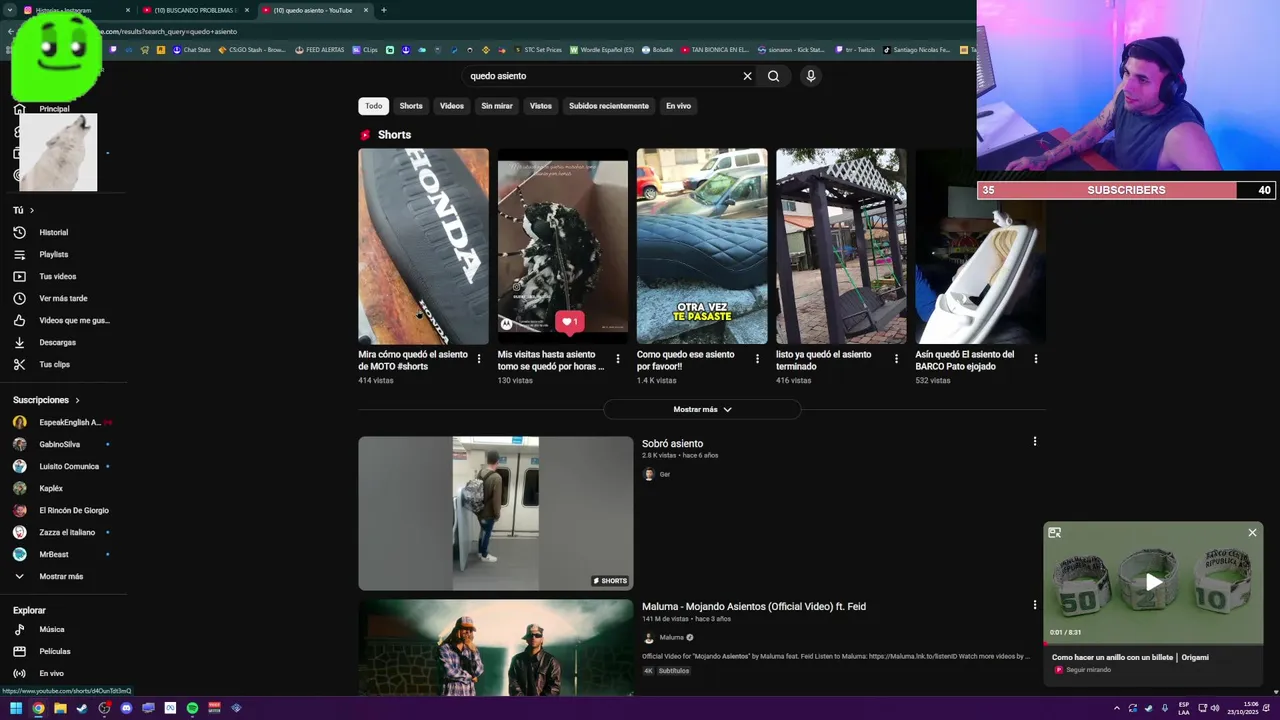This screenshot has height=720, width=1280.
Task: Open Discord from the taskbar
Action: click(x=126, y=708)
